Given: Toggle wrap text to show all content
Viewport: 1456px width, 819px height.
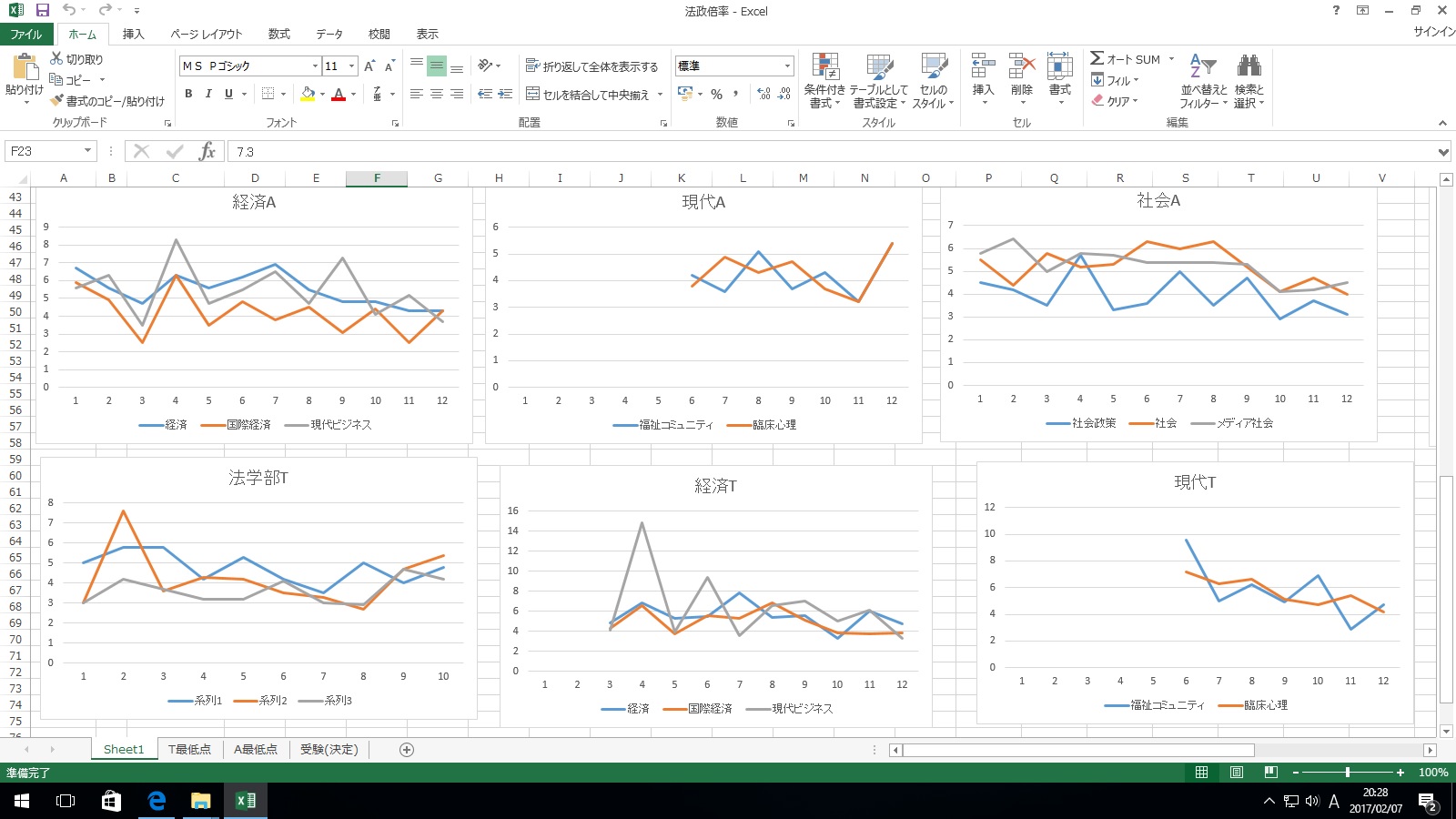Looking at the screenshot, I should pyautogui.click(x=591, y=66).
